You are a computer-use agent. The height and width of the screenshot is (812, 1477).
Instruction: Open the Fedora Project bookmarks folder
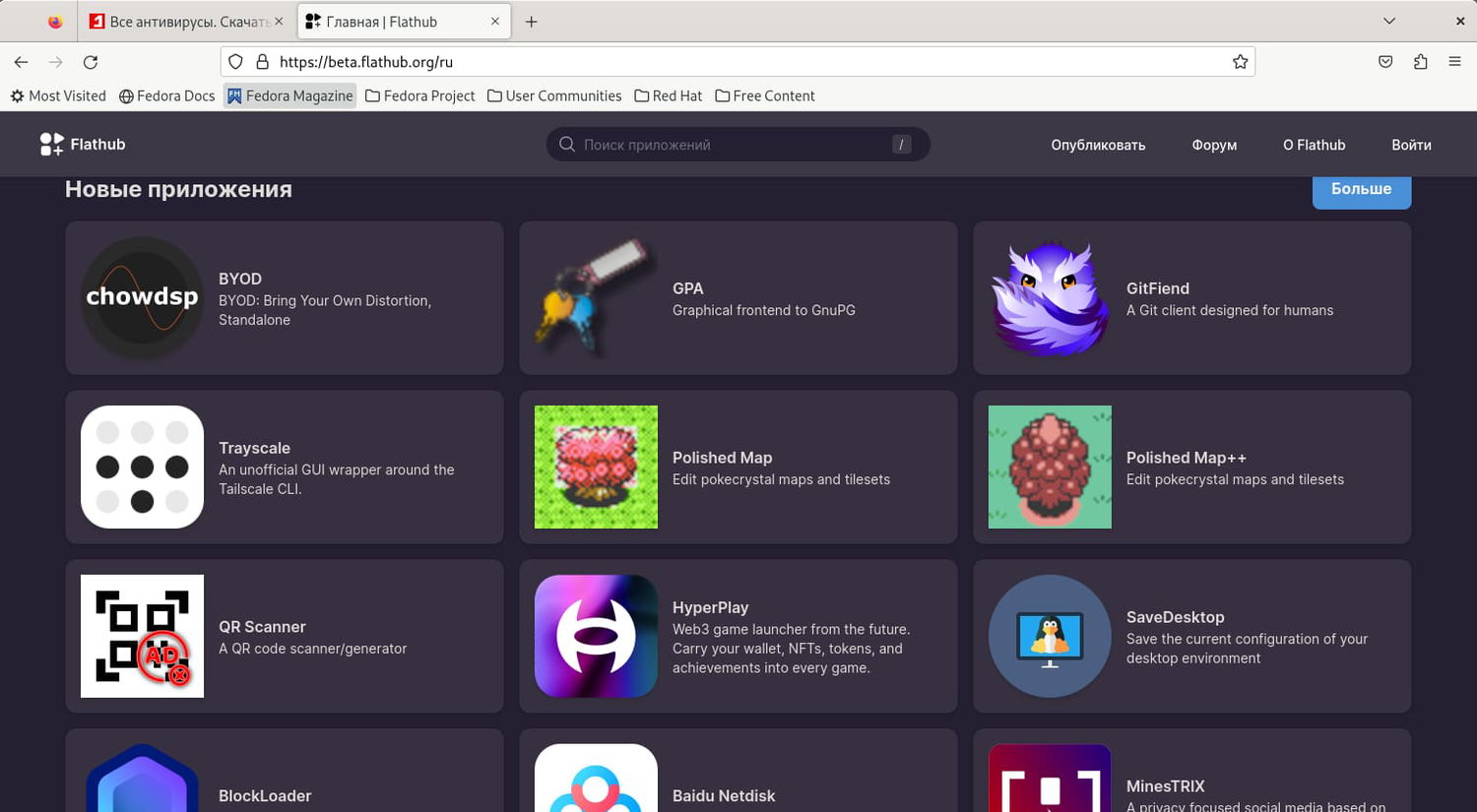pyautogui.click(x=419, y=96)
